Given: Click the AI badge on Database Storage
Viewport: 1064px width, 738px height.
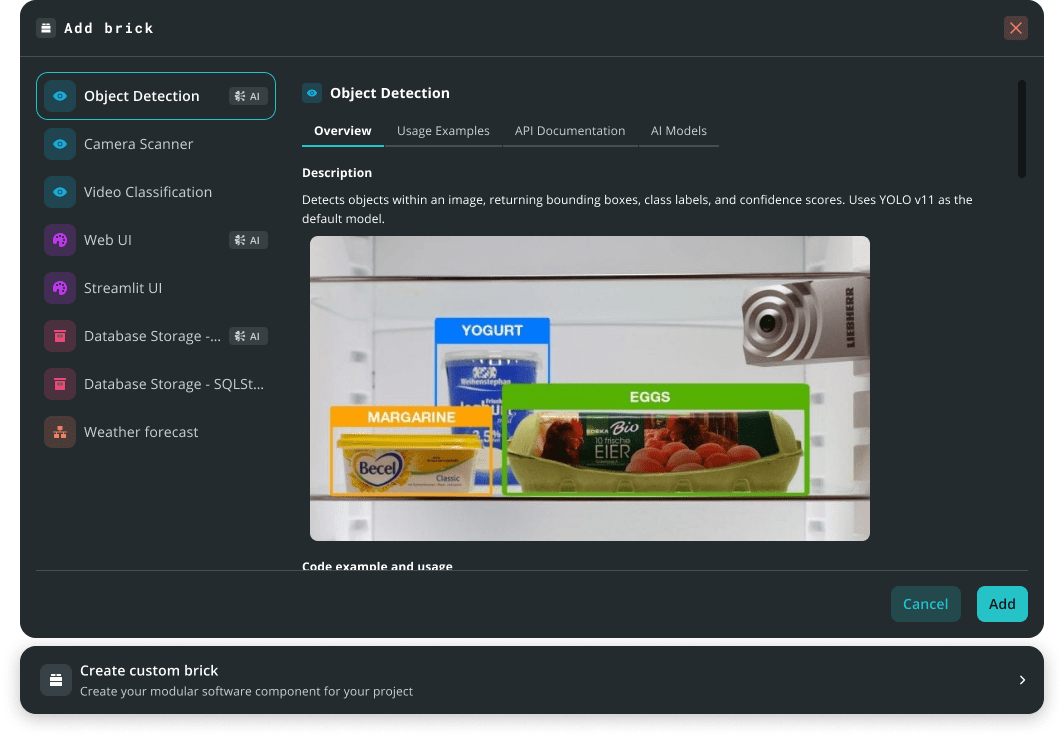Looking at the screenshot, I should click(x=248, y=336).
